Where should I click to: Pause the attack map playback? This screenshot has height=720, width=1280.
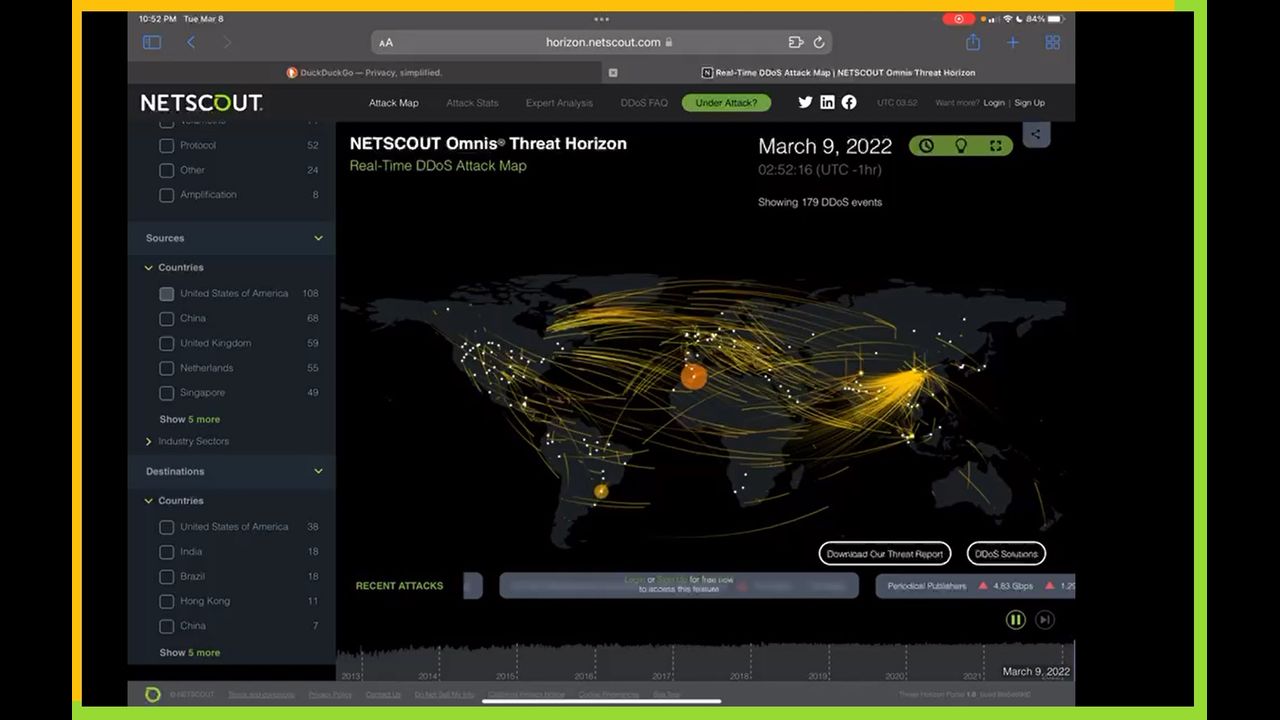click(1015, 620)
